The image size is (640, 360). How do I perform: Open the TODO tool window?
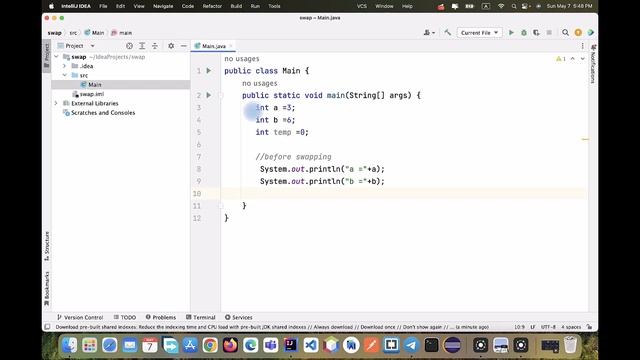click(x=125, y=317)
